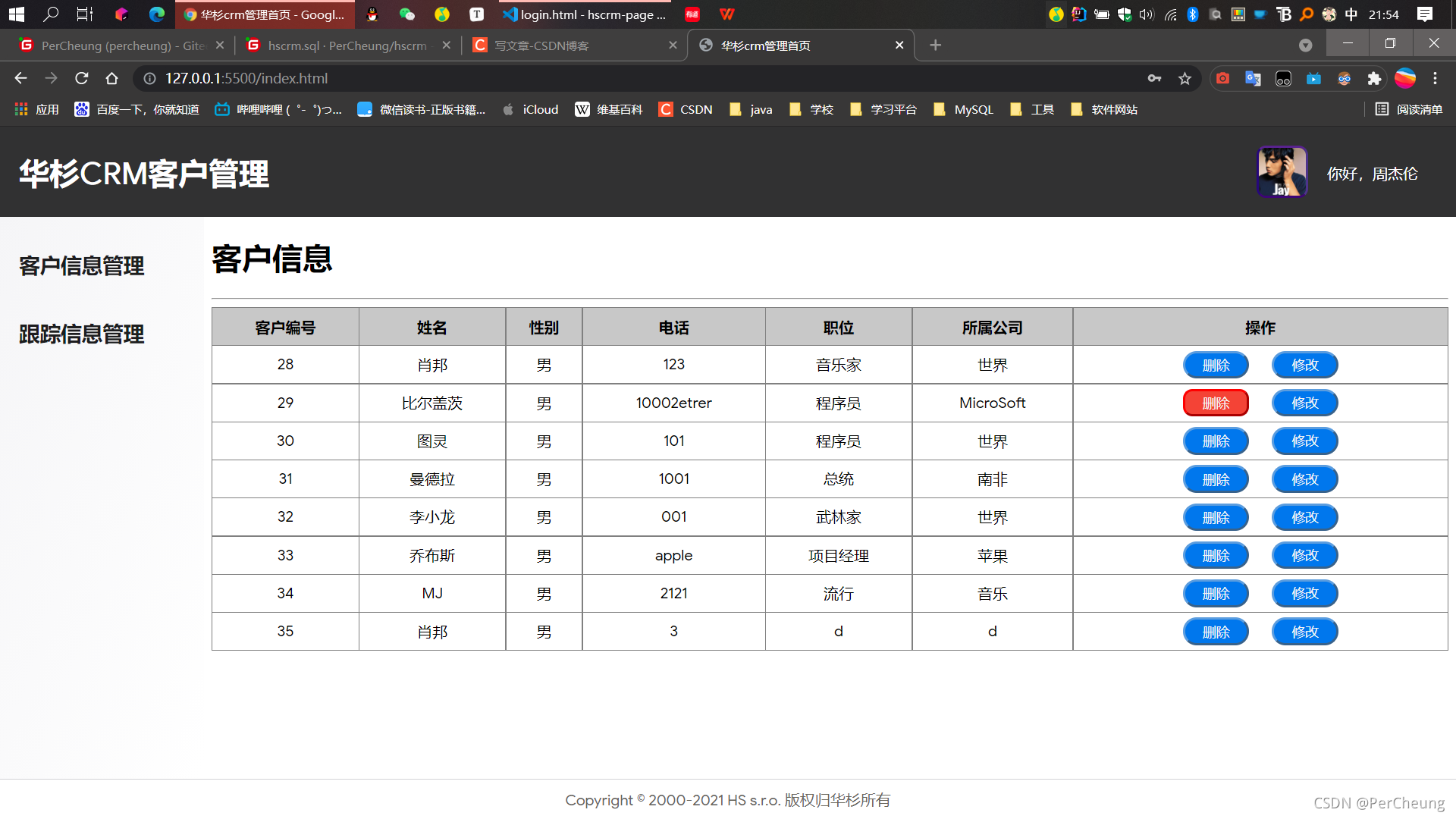Open the Windows search icon in the taskbar
This screenshot has height=819, width=1456.
click(x=51, y=14)
